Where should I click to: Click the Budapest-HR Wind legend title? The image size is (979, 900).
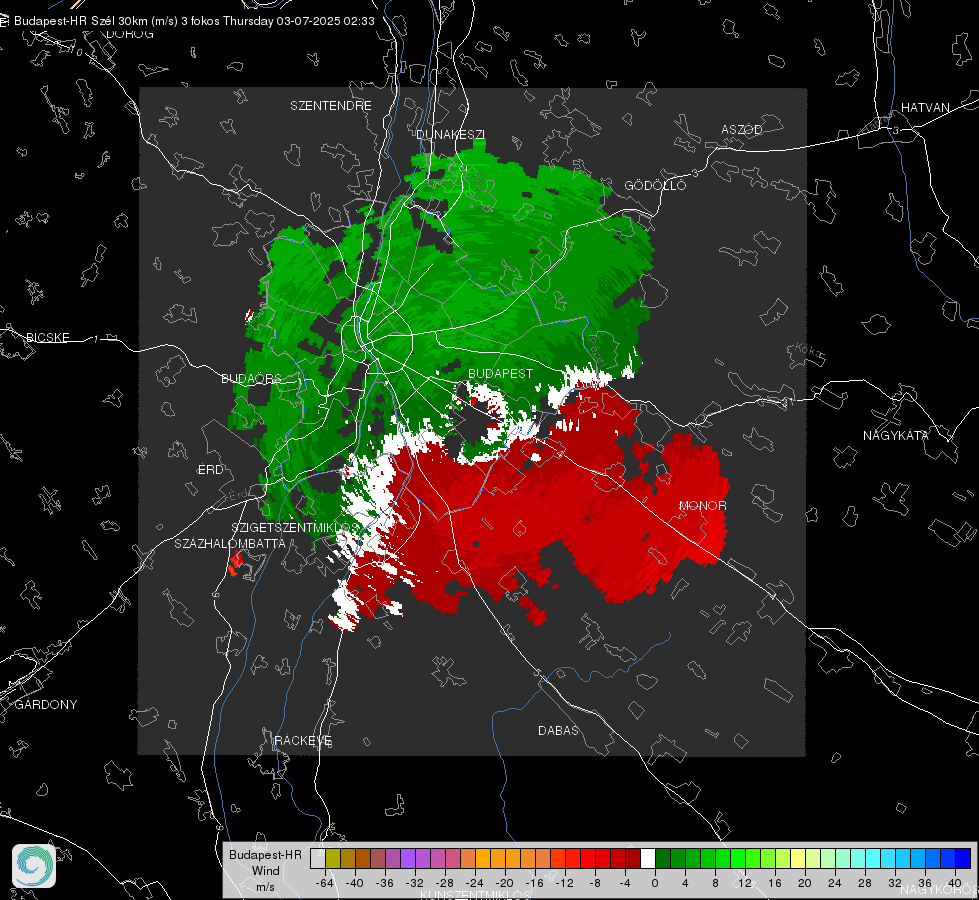click(x=265, y=870)
